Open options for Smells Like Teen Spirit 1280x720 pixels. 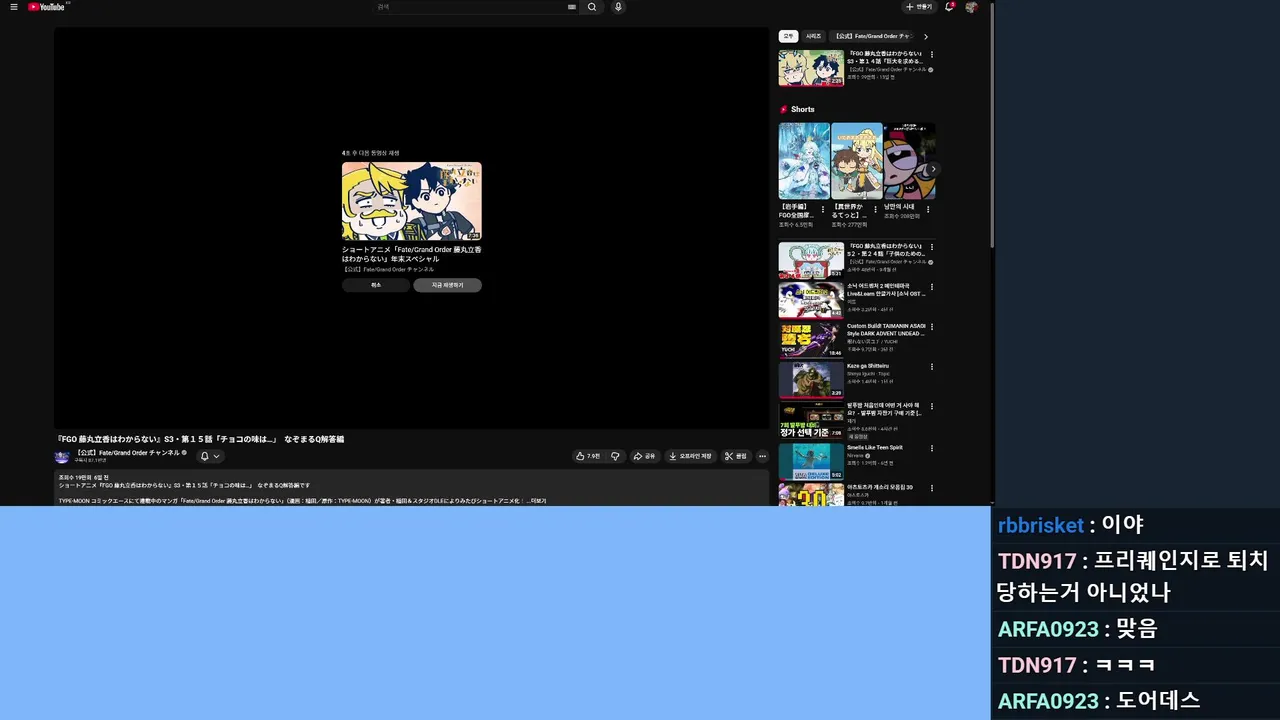(x=932, y=448)
